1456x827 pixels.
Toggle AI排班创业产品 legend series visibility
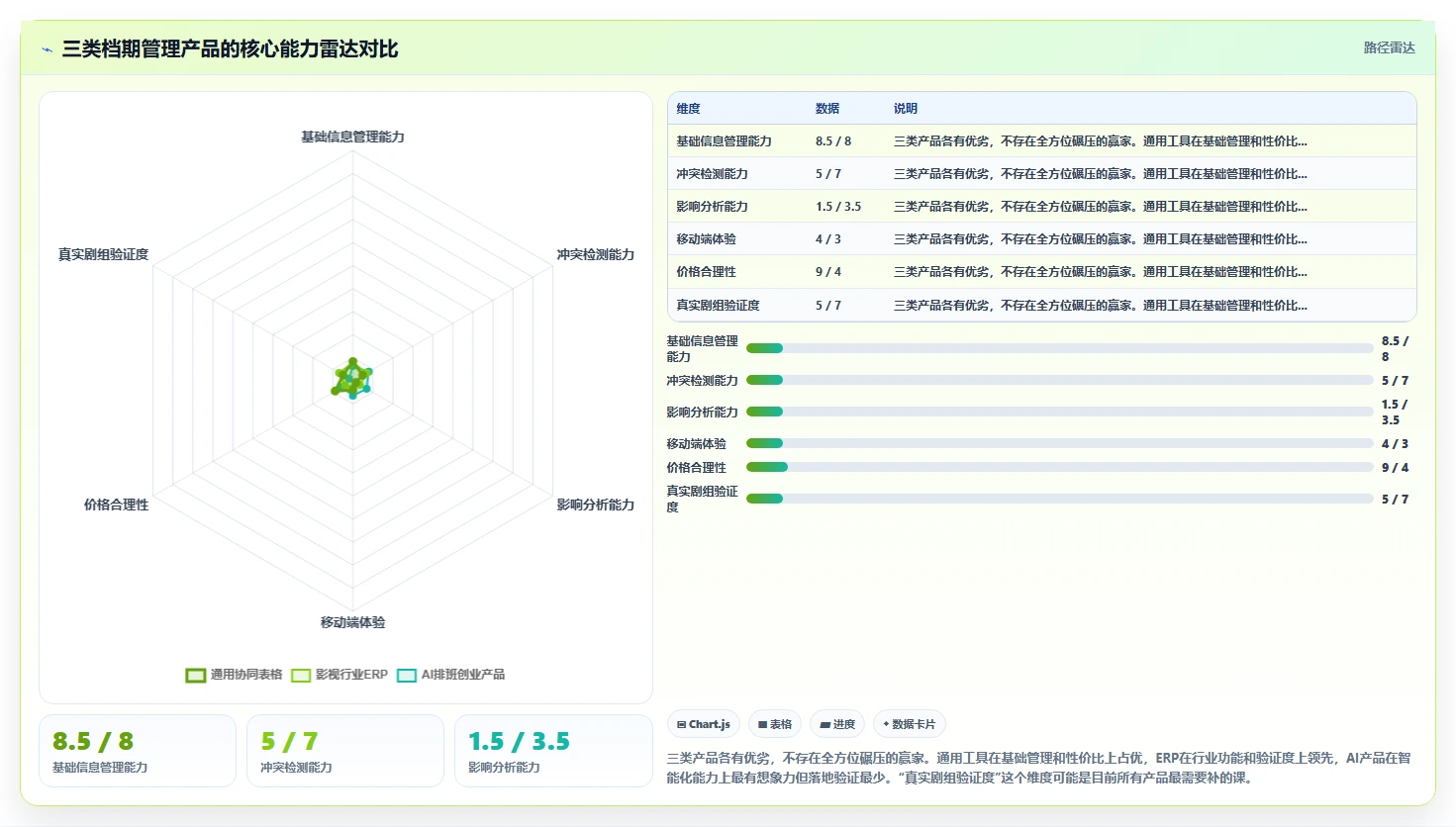[451, 675]
